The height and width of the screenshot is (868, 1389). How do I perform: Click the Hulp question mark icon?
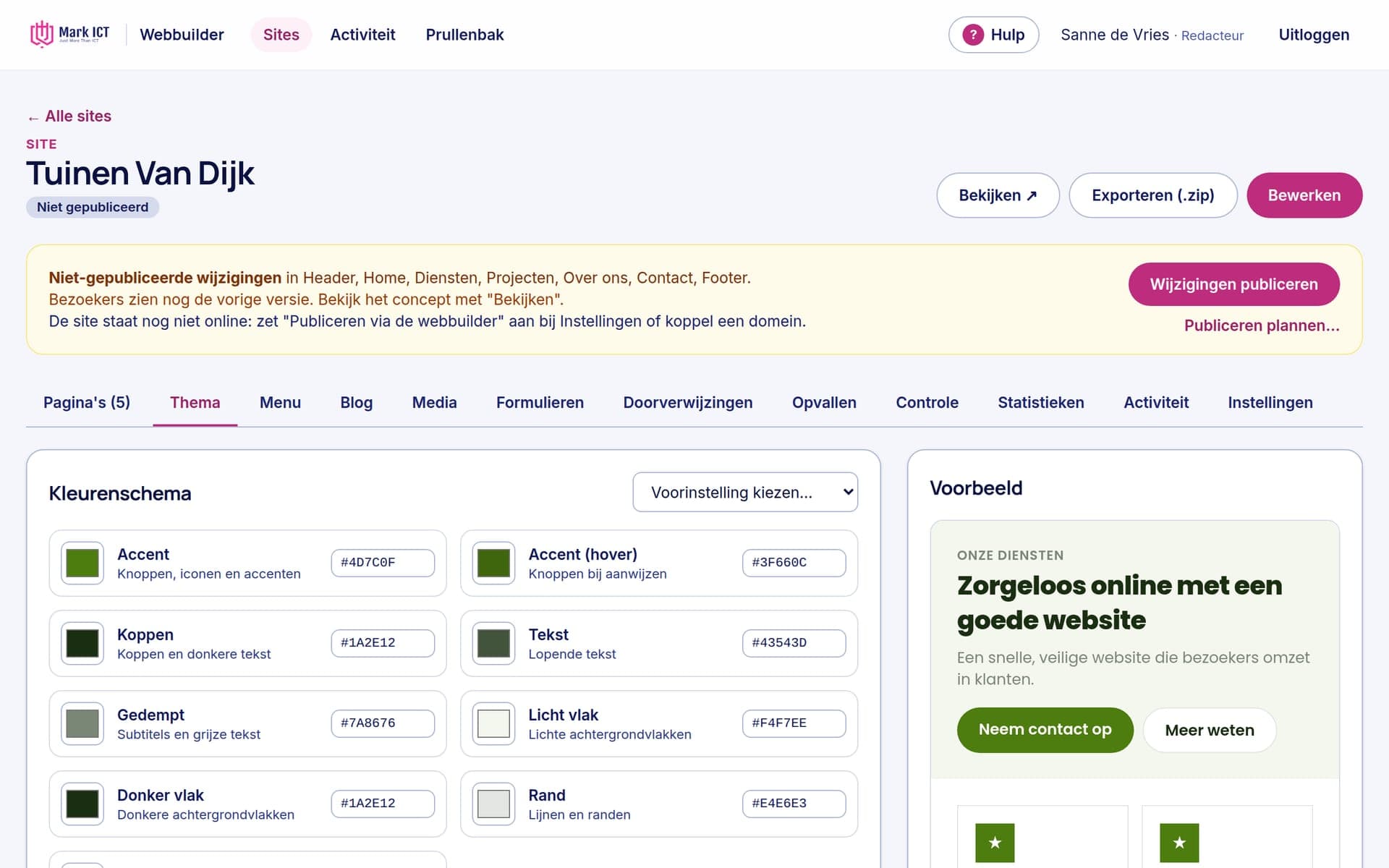coord(973,35)
